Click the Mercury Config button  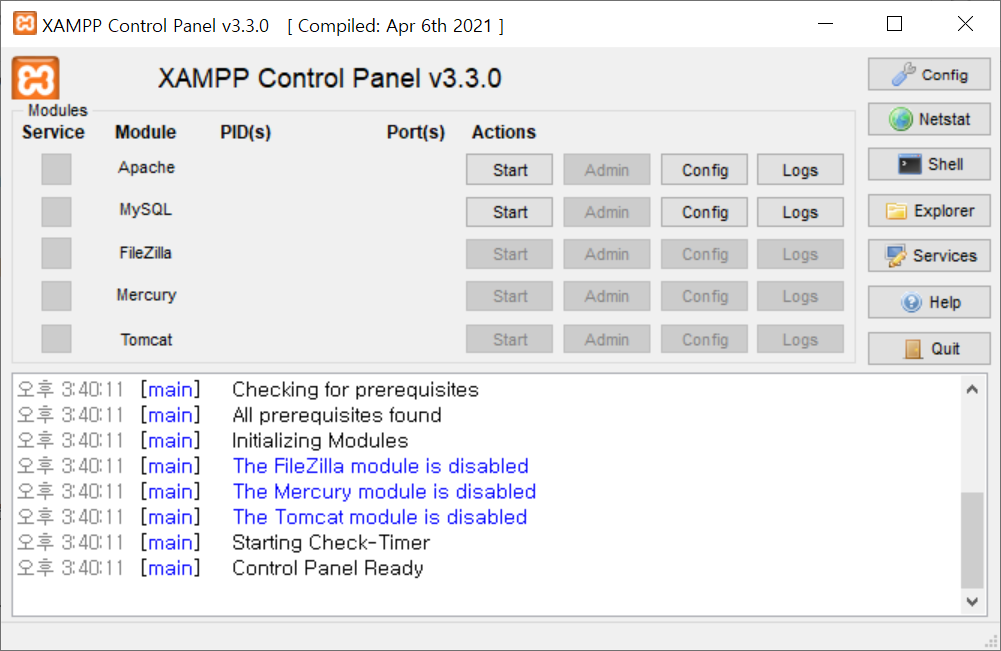[x=704, y=296]
